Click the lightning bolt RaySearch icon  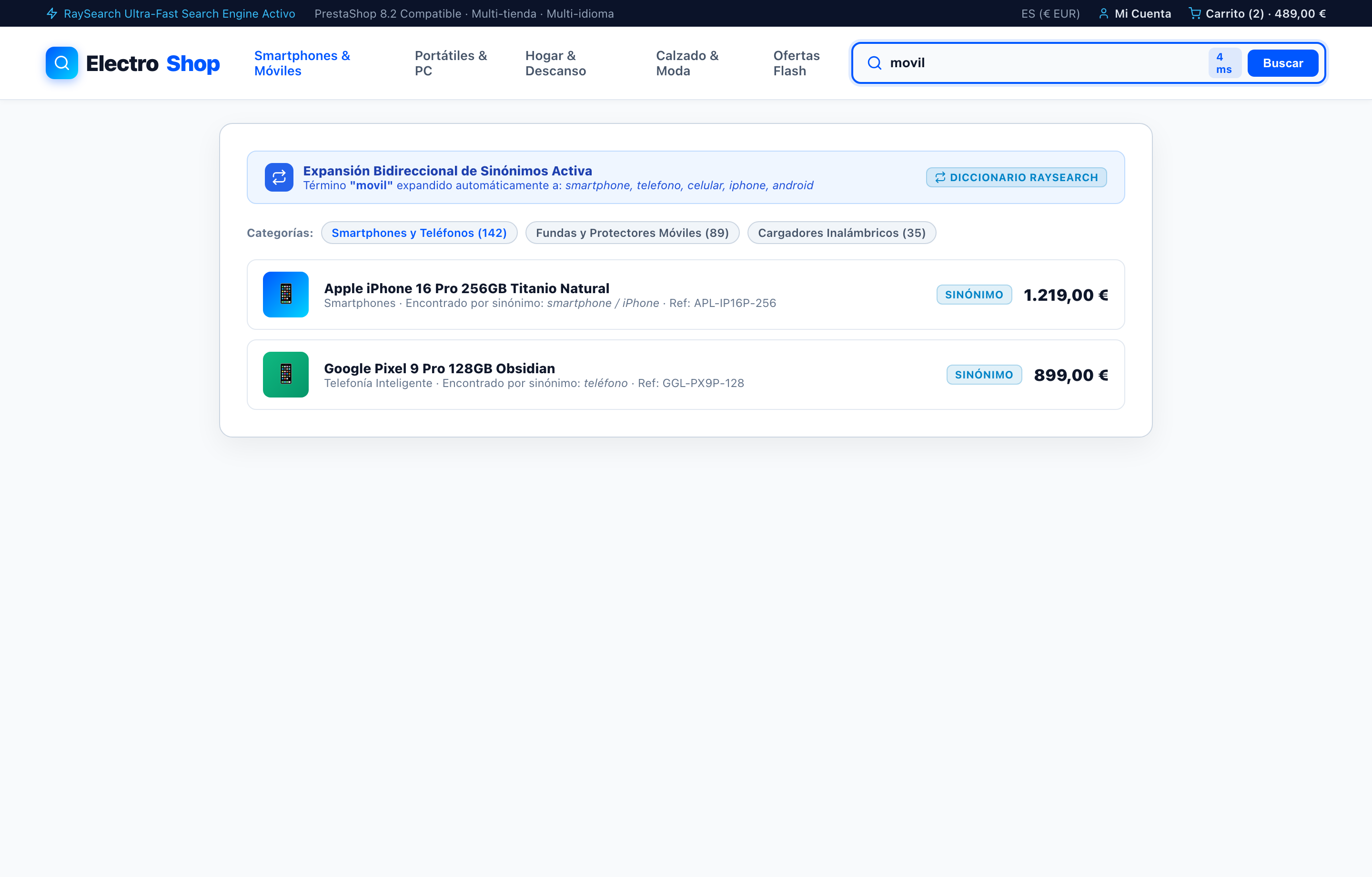click(x=52, y=14)
